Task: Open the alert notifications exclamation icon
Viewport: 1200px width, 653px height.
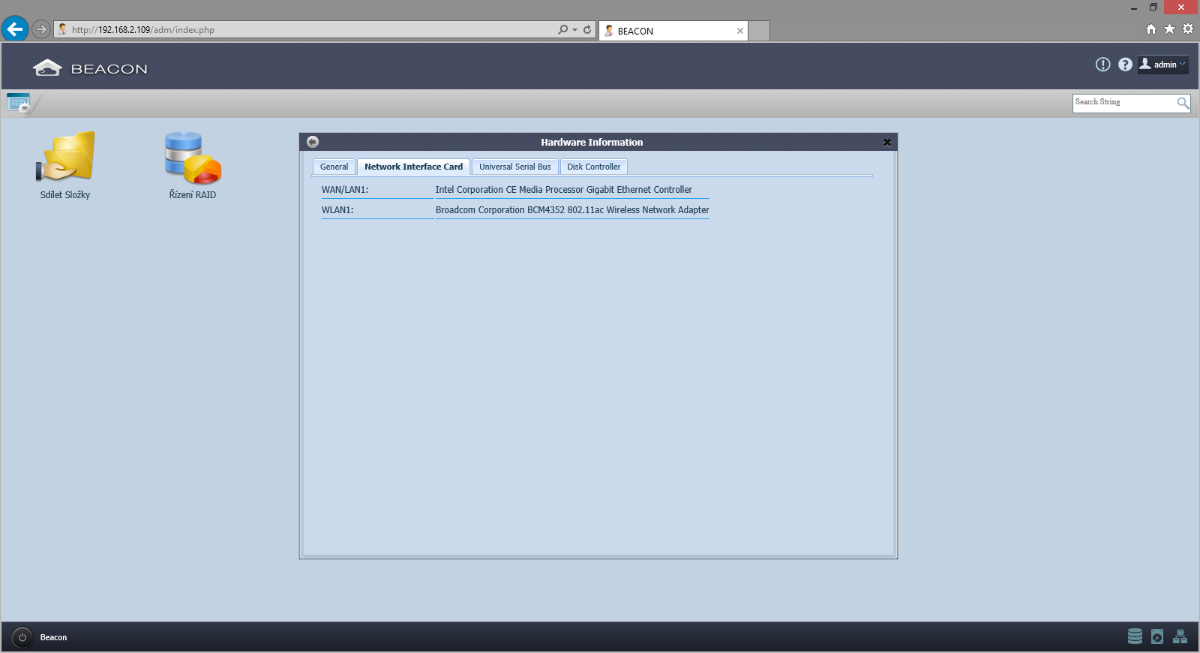Action: click(x=1103, y=65)
